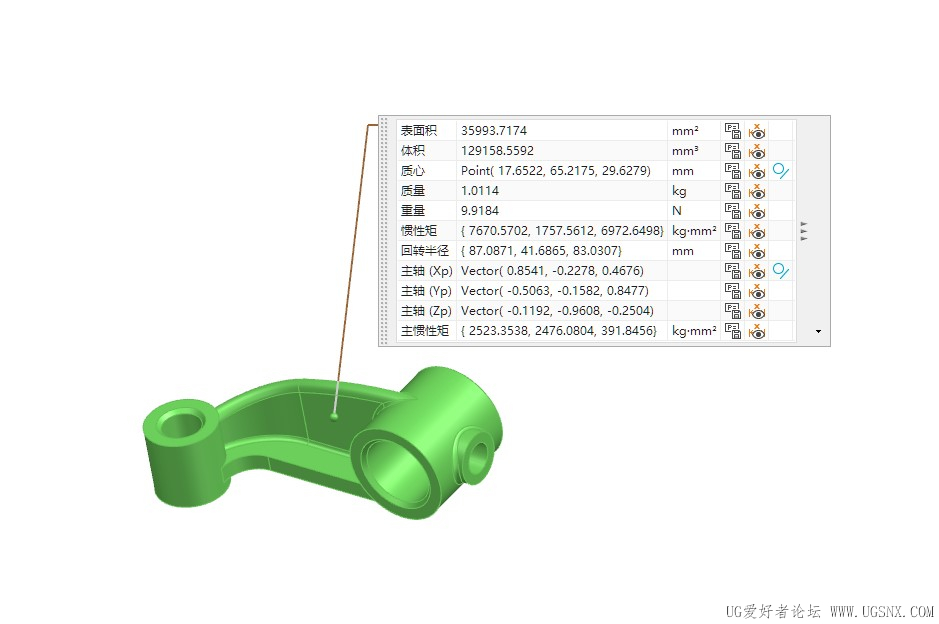Click the measurement anchor point on green part
The image size is (939, 624).
(334, 417)
